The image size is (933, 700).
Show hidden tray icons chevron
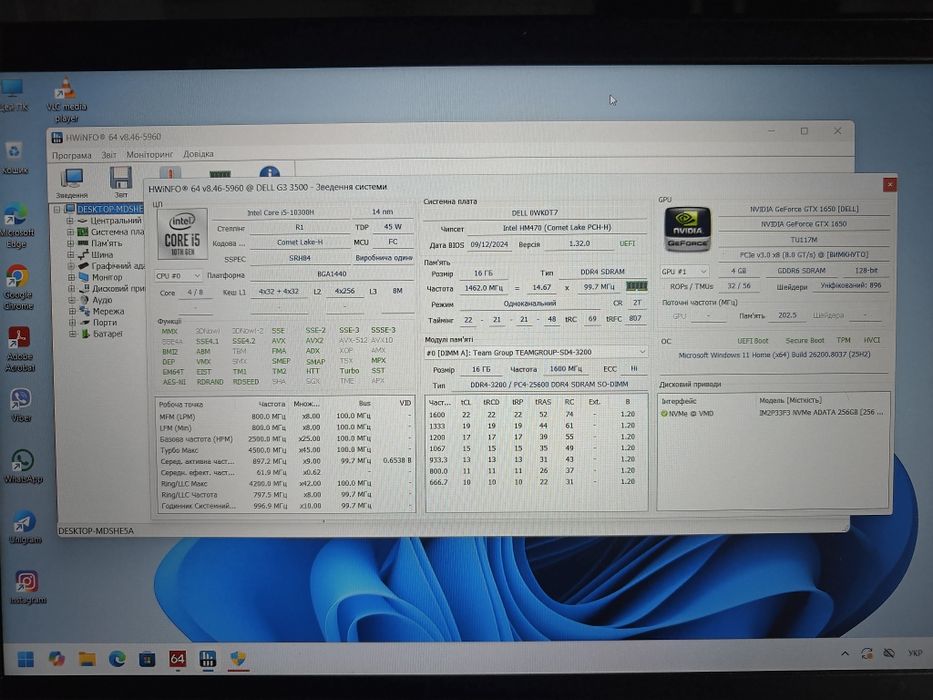(845, 654)
